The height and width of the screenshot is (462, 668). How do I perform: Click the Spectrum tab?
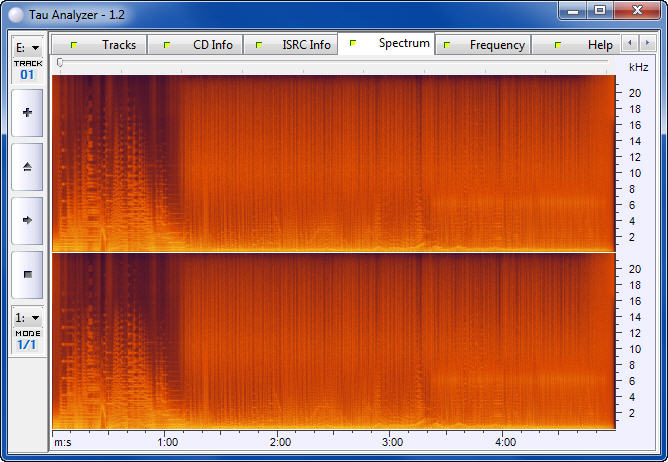point(391,44)
